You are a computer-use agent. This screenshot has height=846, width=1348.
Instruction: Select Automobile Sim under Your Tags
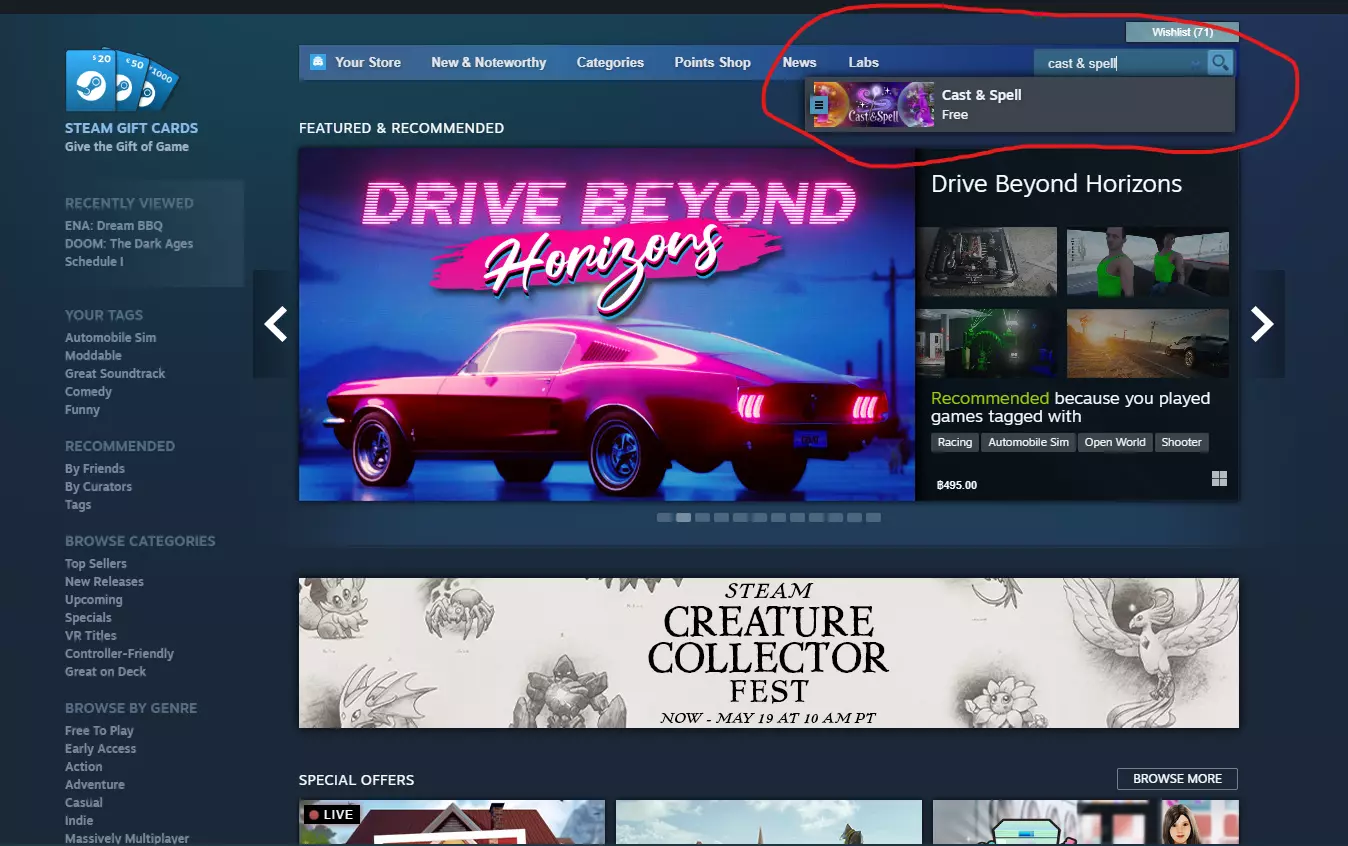pyautogui.click(x=110, y=338)
